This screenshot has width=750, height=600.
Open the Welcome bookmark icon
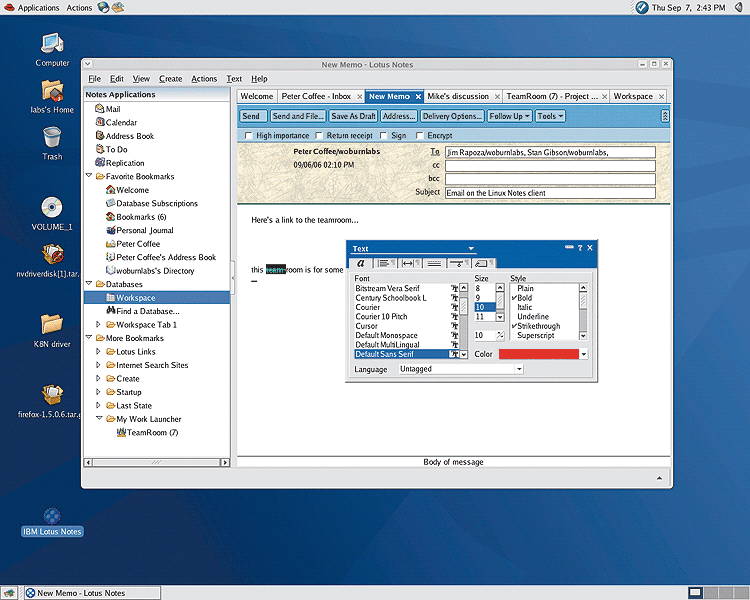[x=110, y=189]
